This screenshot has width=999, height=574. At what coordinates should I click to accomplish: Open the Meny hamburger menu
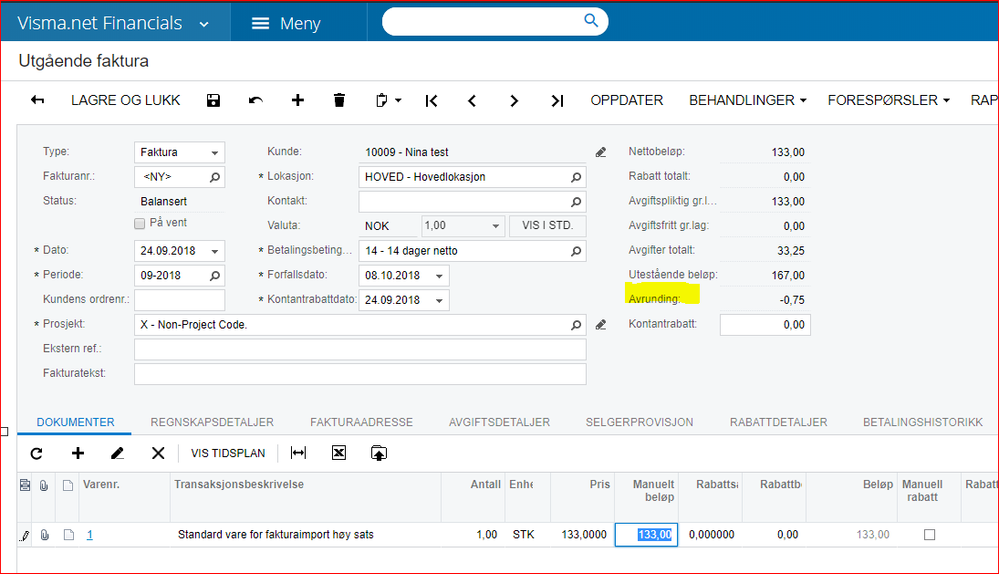coord(286,24)
